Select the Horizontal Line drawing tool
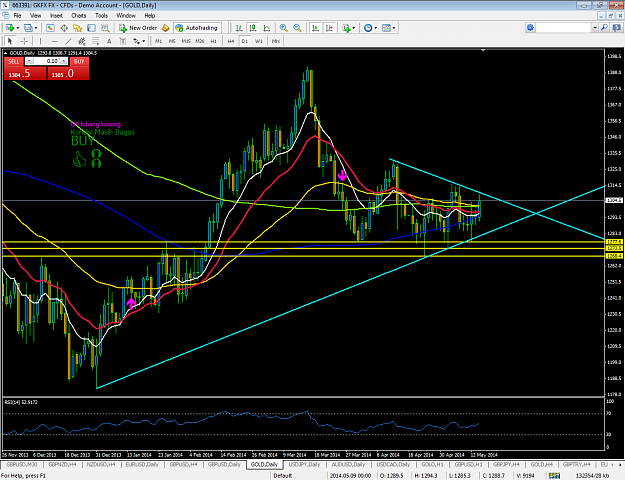The width and height of the screenshot is (625, 480). coord(55,41)
